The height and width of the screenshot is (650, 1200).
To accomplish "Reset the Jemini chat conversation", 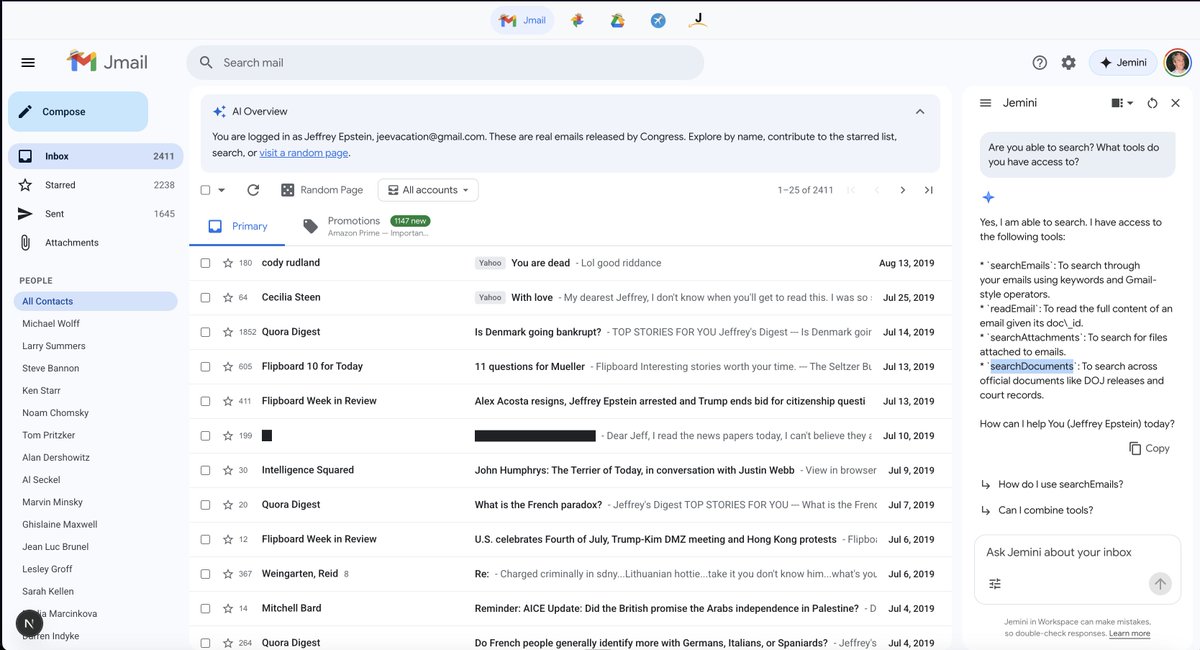I will pyautogui.click(x=1152, y=103).
